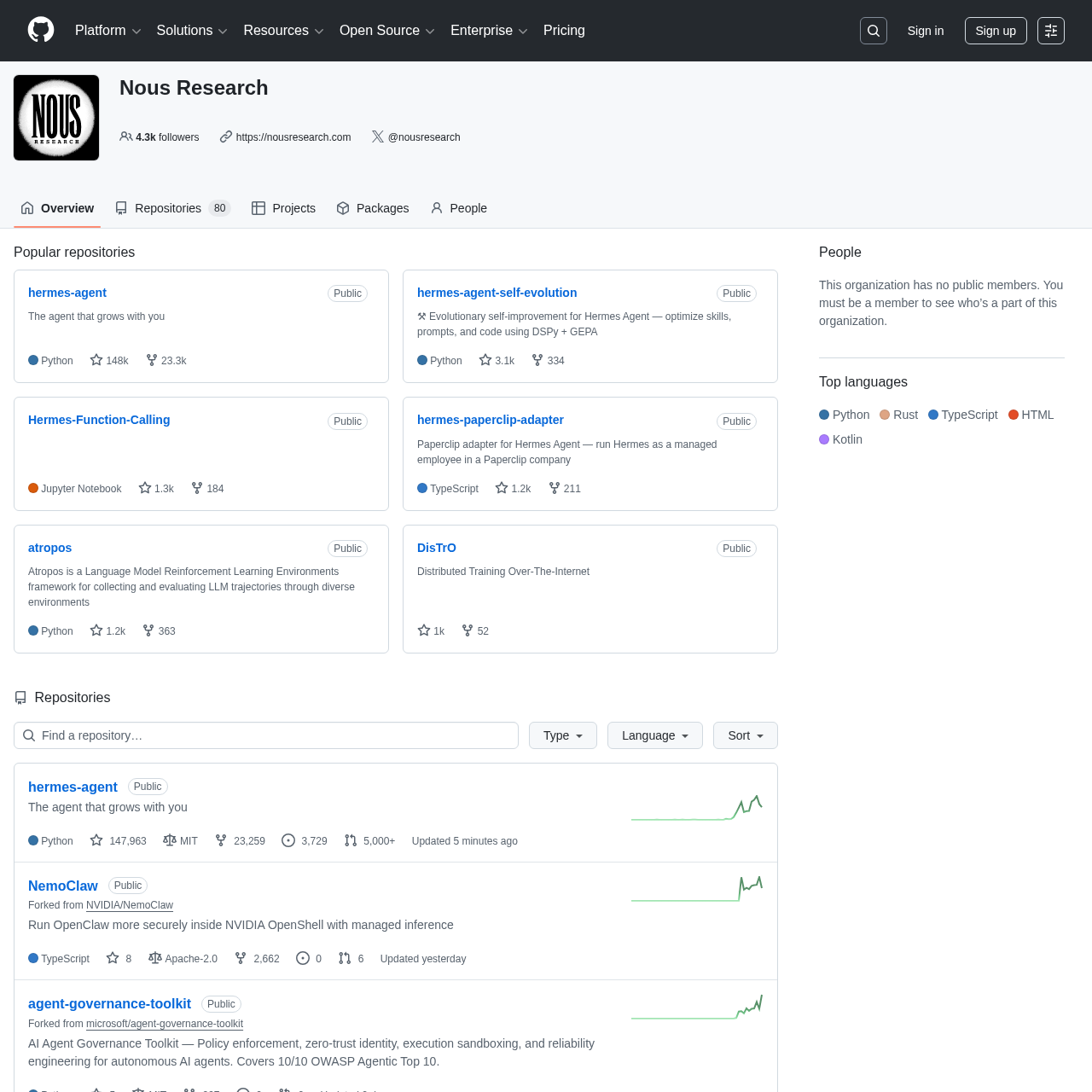Expand the Enterprise menu
The height and width of the screenshot is (1092, 1092).
coord(489,31)
